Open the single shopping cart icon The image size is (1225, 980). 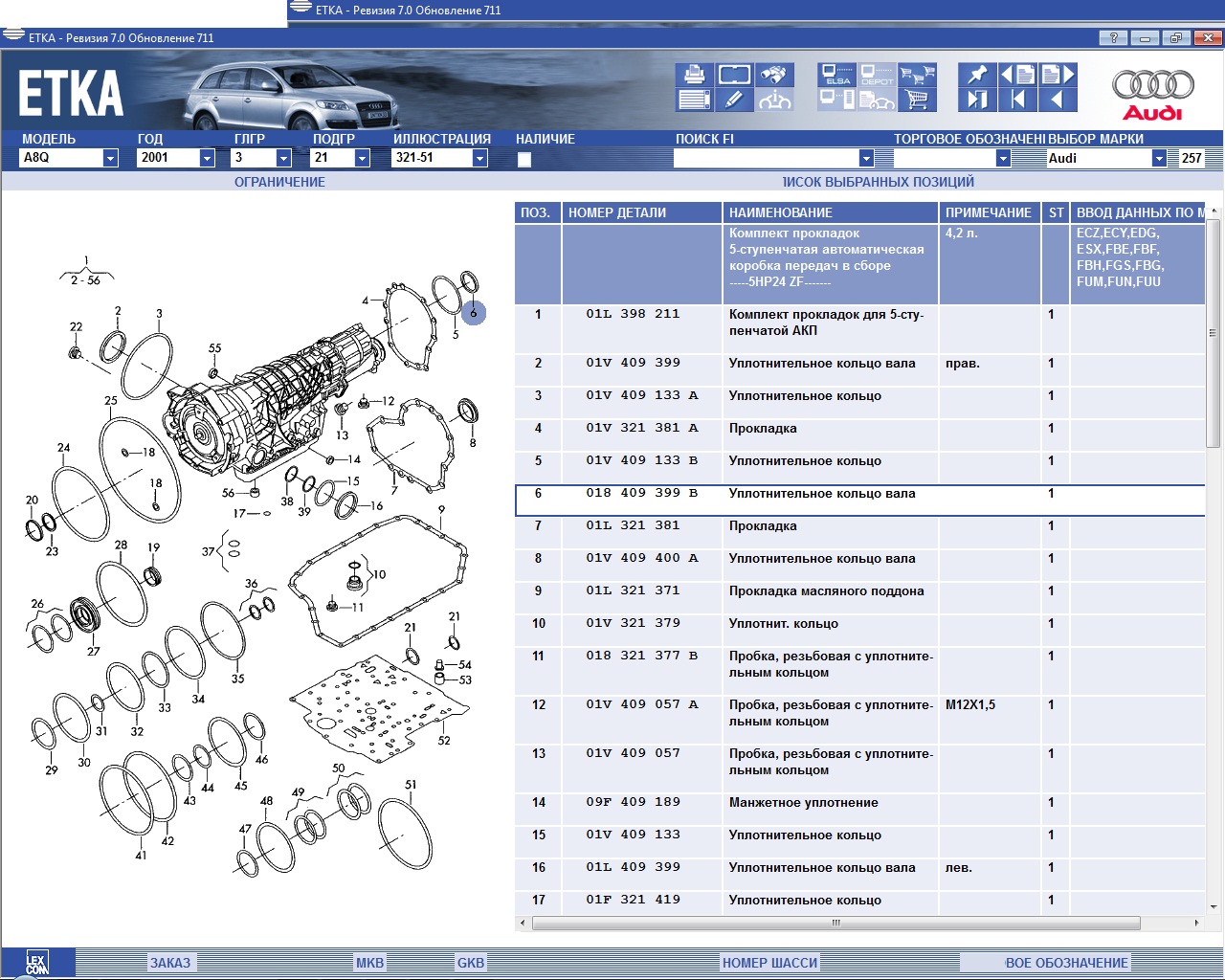917,99
